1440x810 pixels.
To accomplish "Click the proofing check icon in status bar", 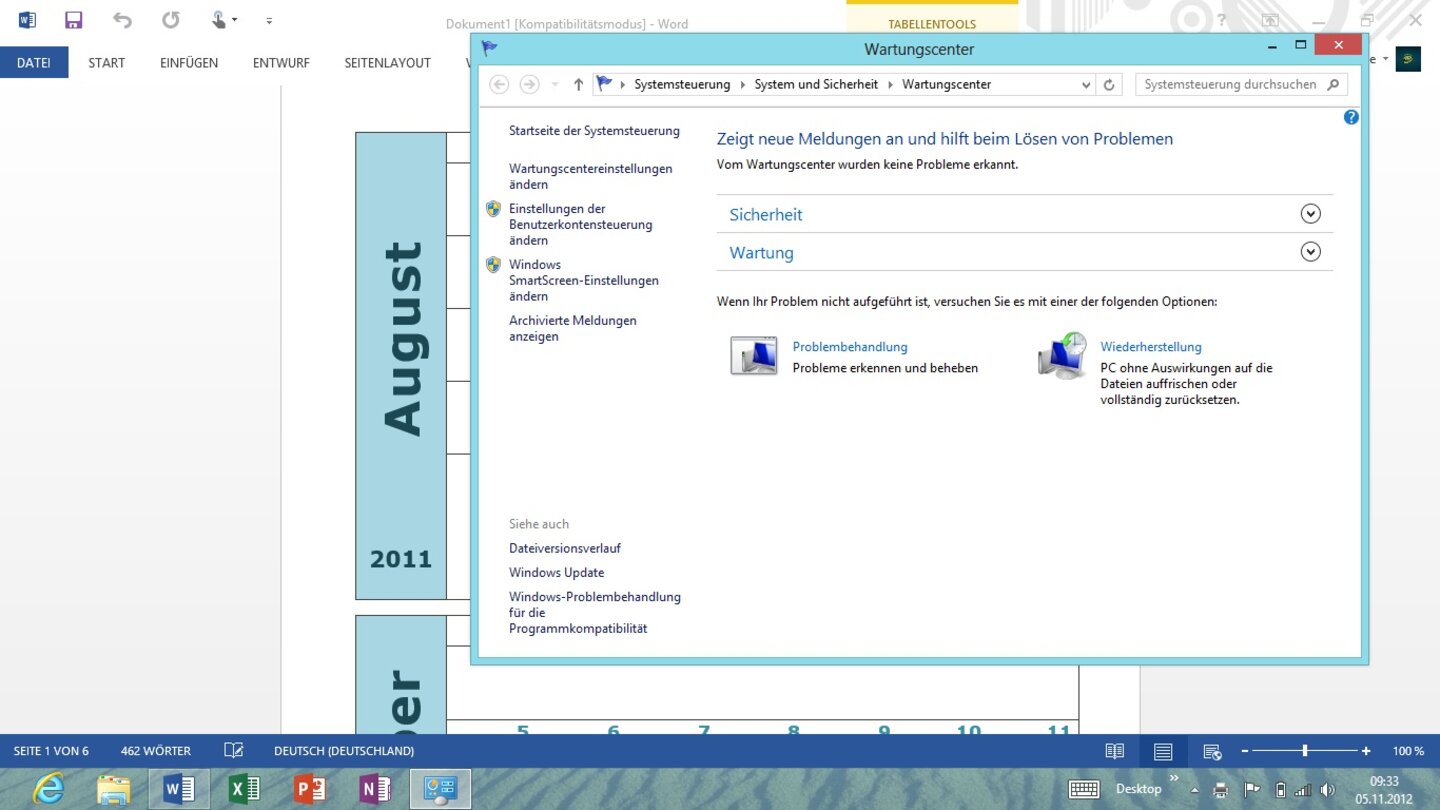I will (233, 751).
